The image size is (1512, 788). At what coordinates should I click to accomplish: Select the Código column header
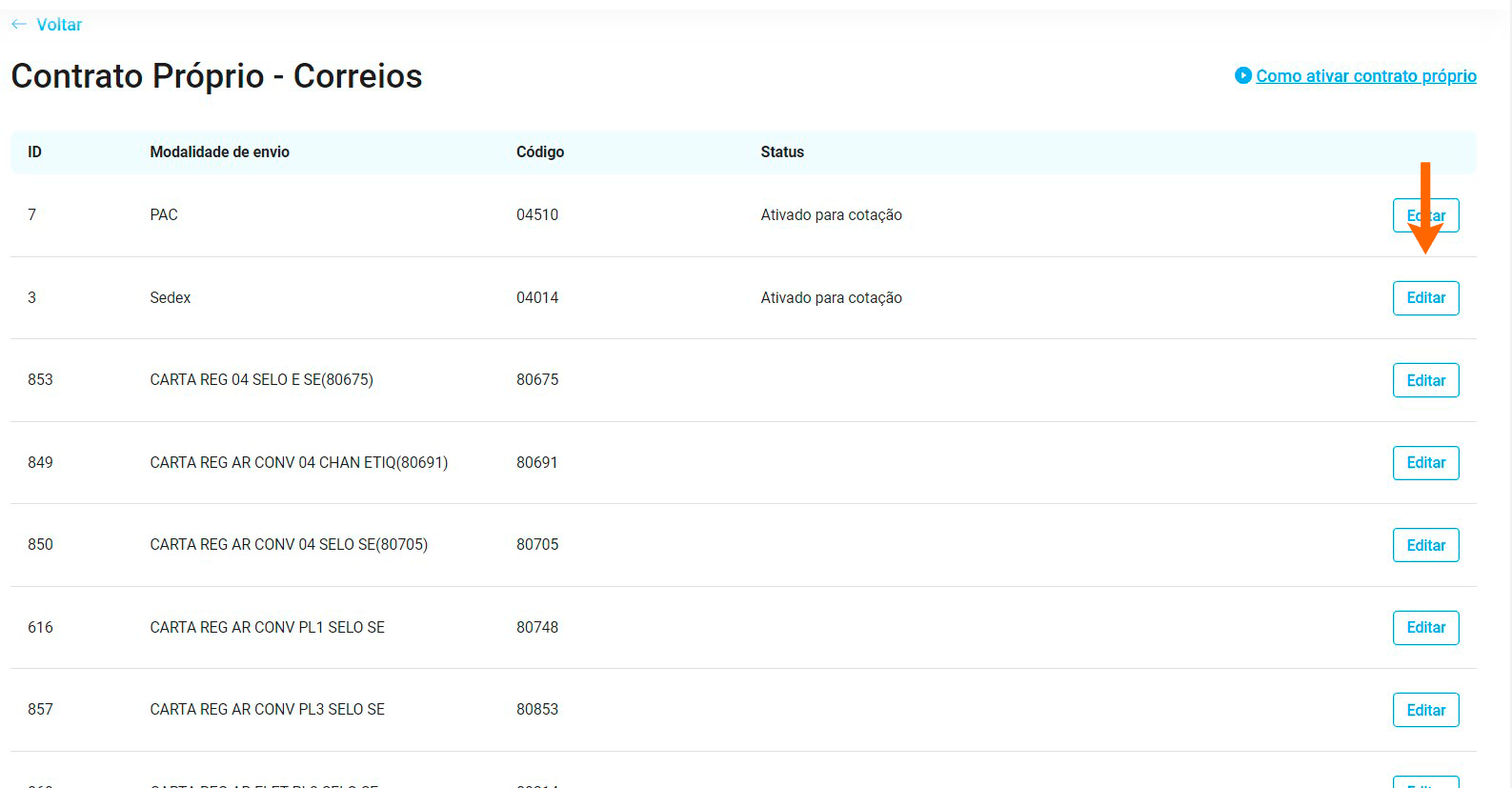540,152
